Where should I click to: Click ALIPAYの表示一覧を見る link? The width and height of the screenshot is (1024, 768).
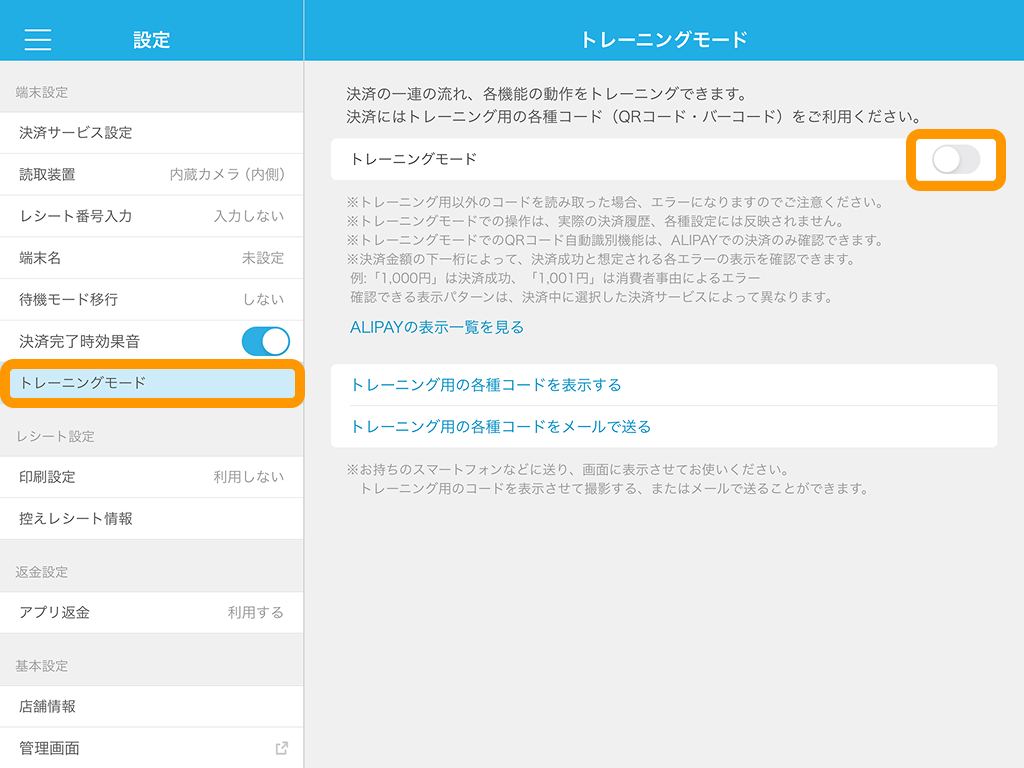click(437, 327)
